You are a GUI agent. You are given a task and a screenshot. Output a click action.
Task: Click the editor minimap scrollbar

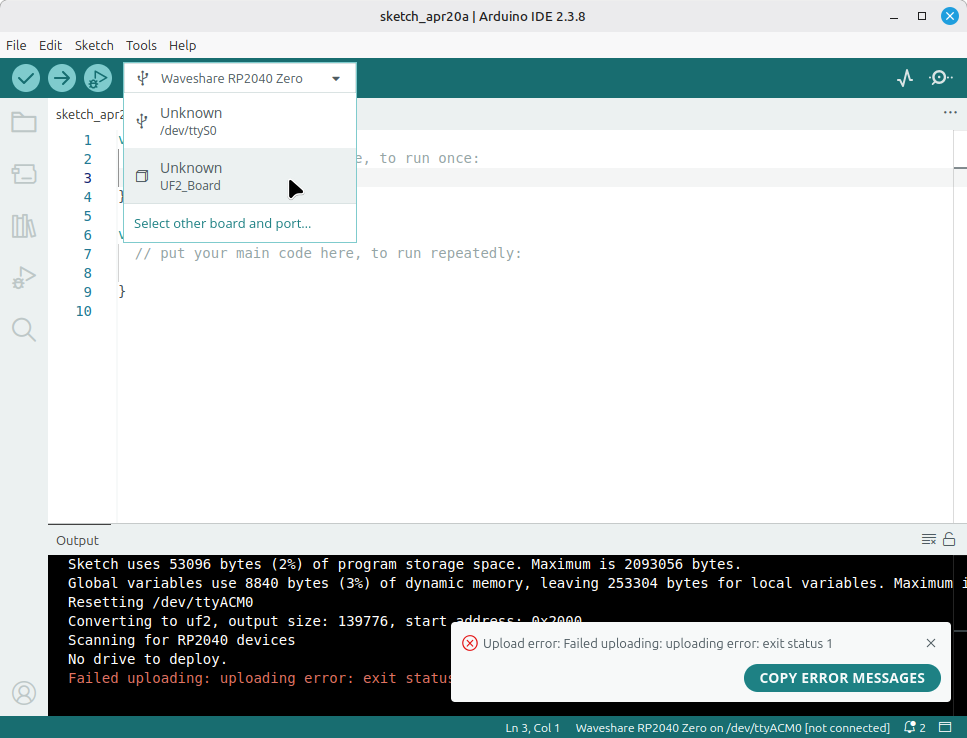(x=960, y=327)
